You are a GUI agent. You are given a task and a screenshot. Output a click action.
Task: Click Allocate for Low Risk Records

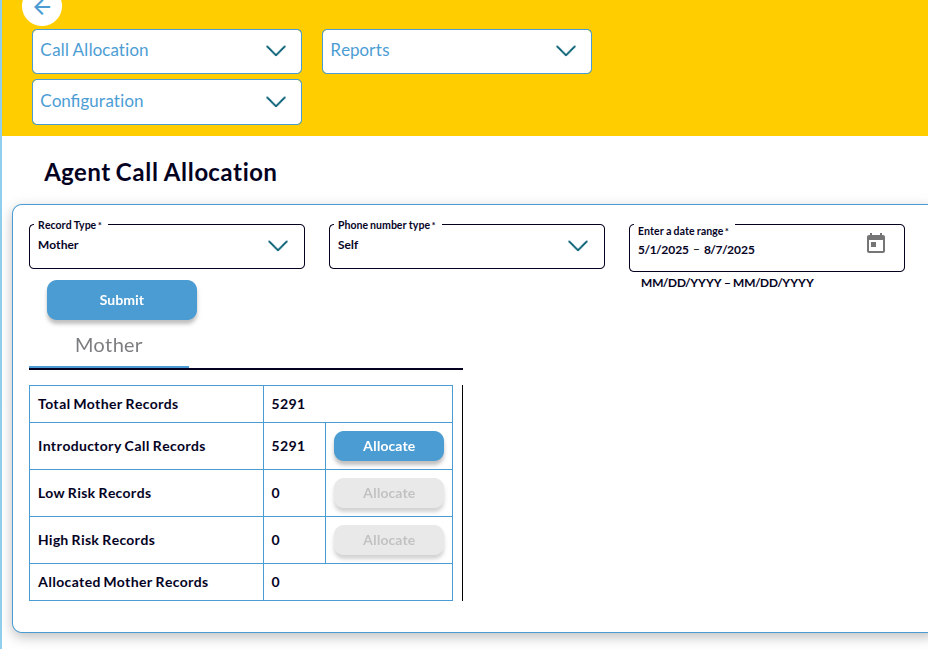click(x=388, y=494)
